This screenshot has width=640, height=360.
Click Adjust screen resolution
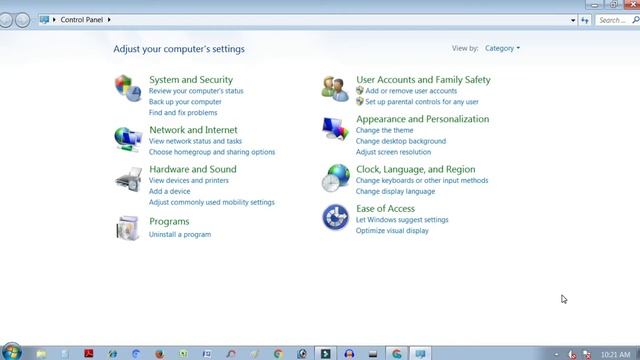tap(393, 152)
